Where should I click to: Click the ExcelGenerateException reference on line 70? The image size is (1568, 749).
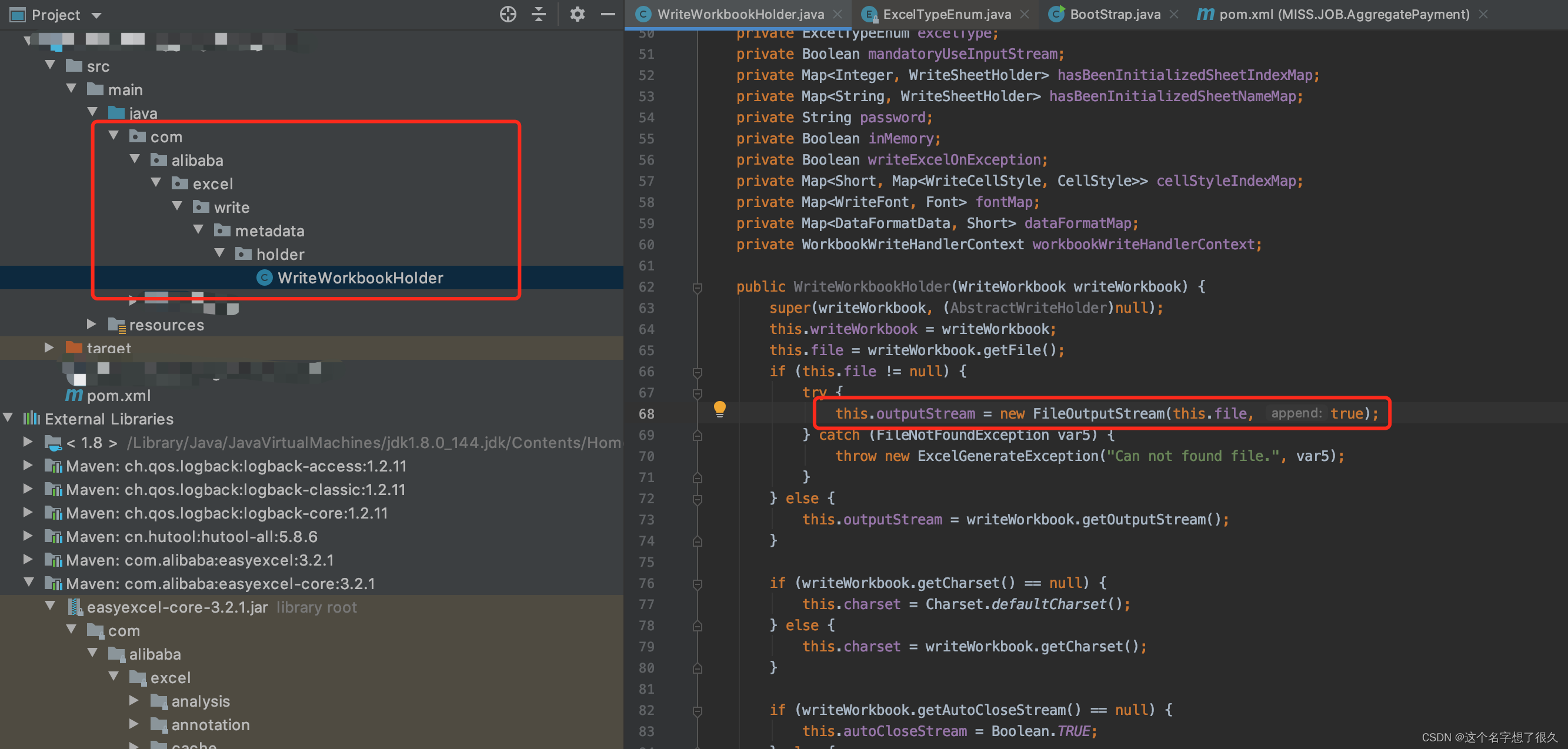pos(1007,456)
